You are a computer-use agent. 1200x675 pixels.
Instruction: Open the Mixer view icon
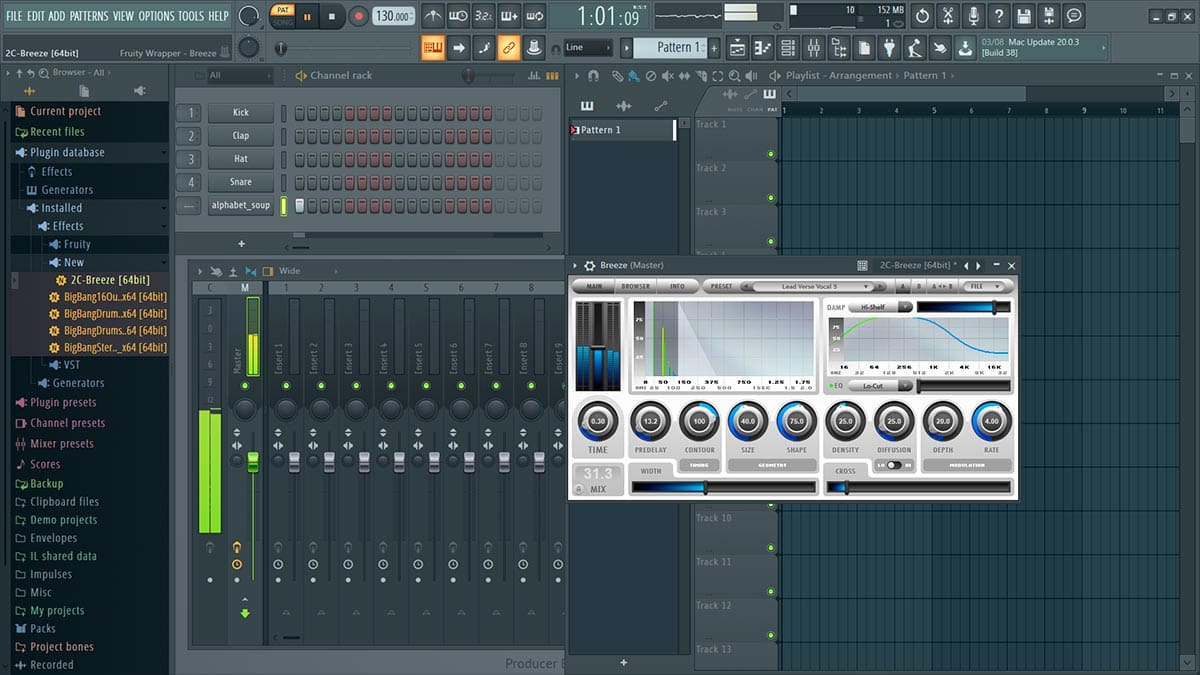(x=812, y=47)
